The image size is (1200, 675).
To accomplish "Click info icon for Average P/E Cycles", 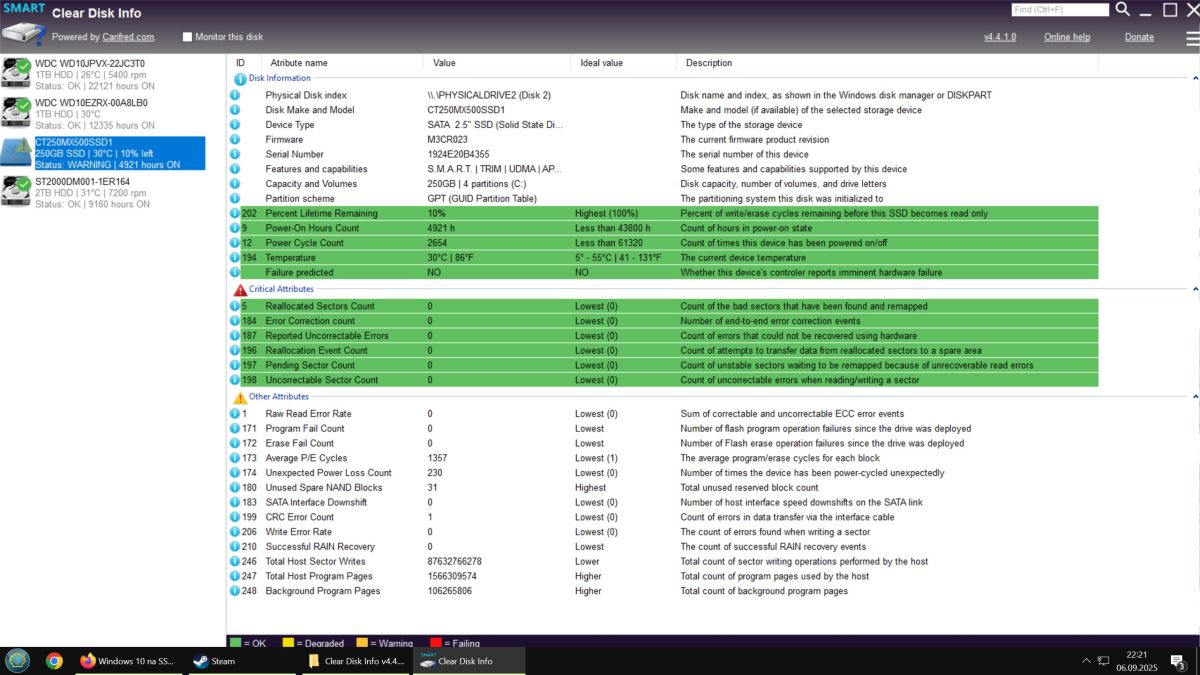I will tap(235, 458).
